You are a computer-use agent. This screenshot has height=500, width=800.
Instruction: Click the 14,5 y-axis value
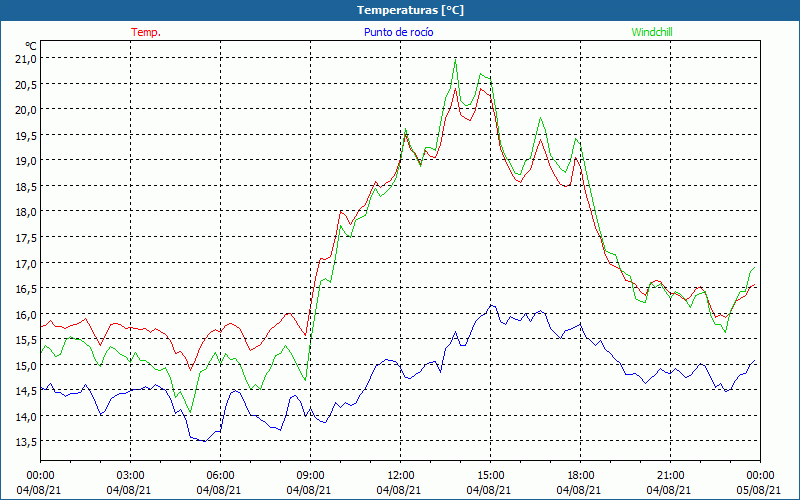click(26, 391)
